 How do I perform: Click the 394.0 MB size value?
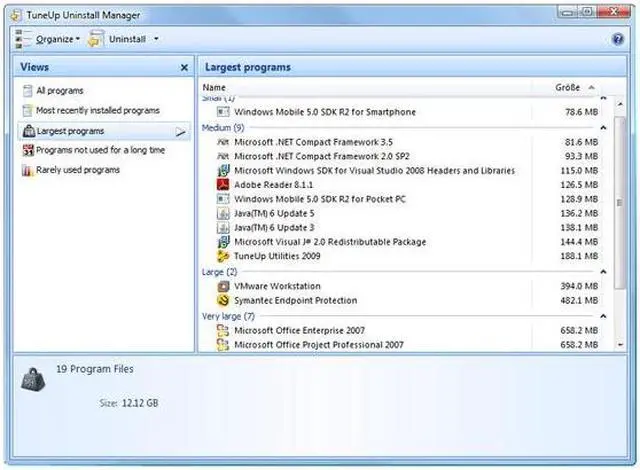tap(579, 286)
